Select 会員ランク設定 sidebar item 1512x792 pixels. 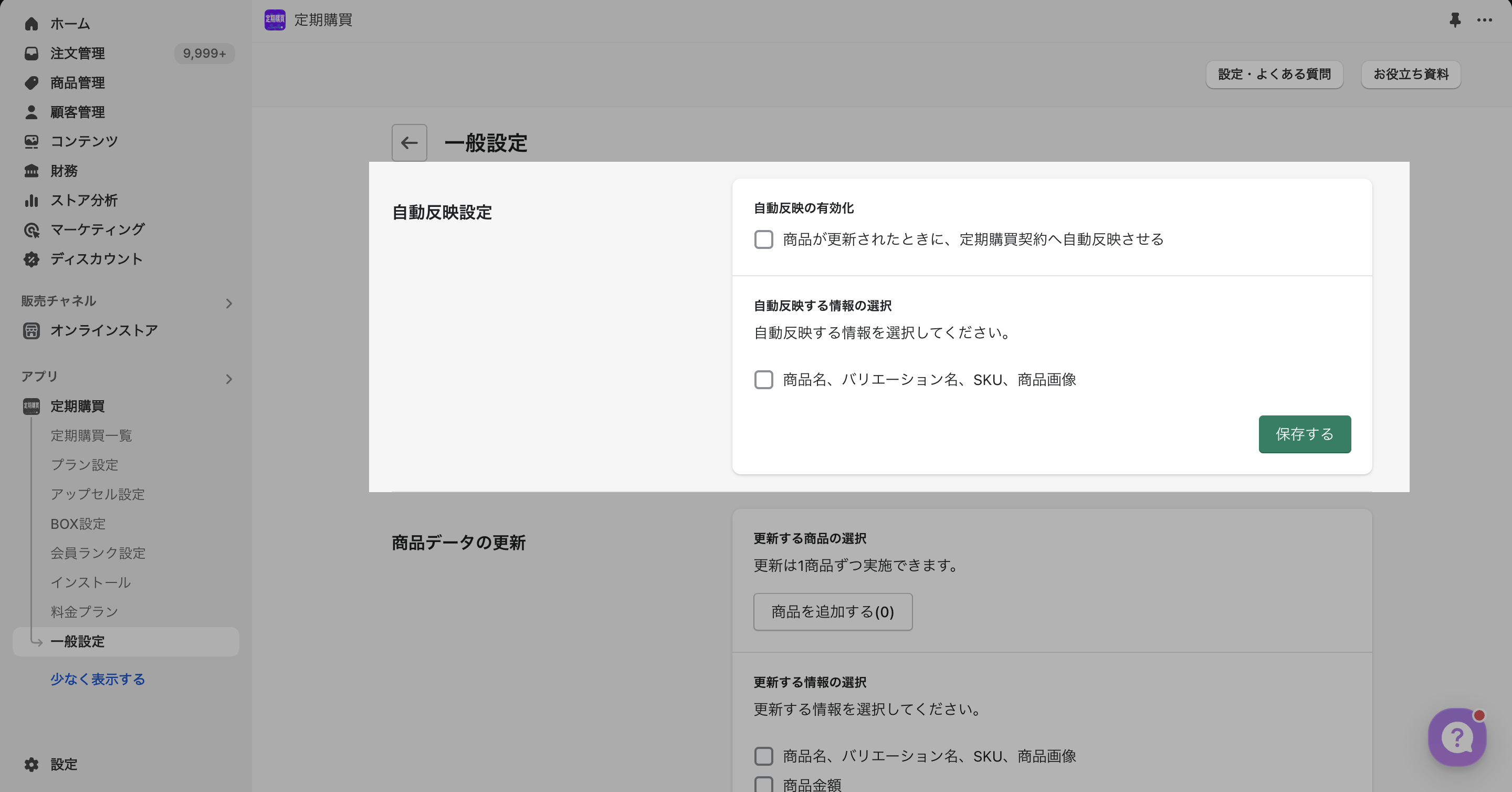coord(98,553)
